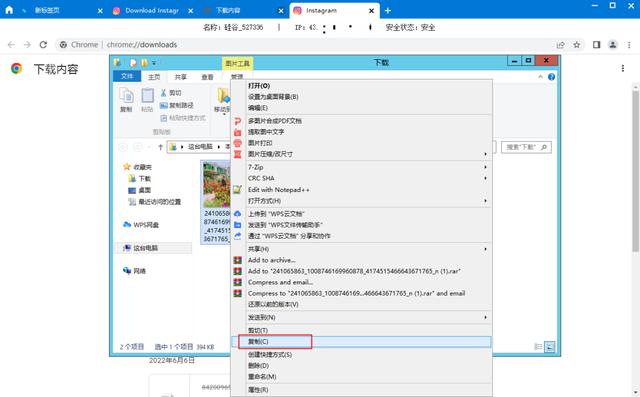Collapse the Explorer ribbon chevron
Viewport: 640px width, 397px height.
click(540, 77)
